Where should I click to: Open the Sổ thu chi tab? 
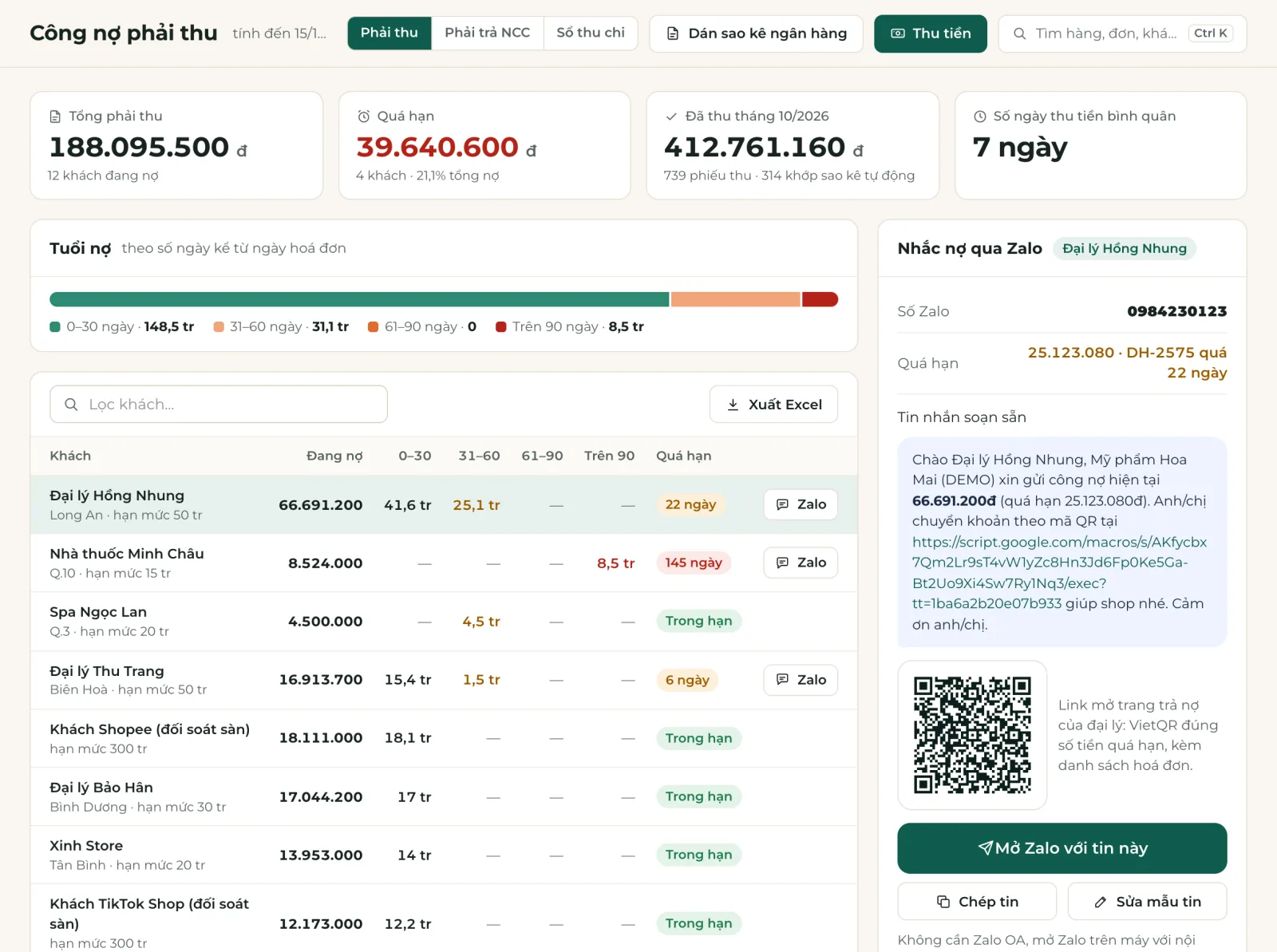pos(591,33)
